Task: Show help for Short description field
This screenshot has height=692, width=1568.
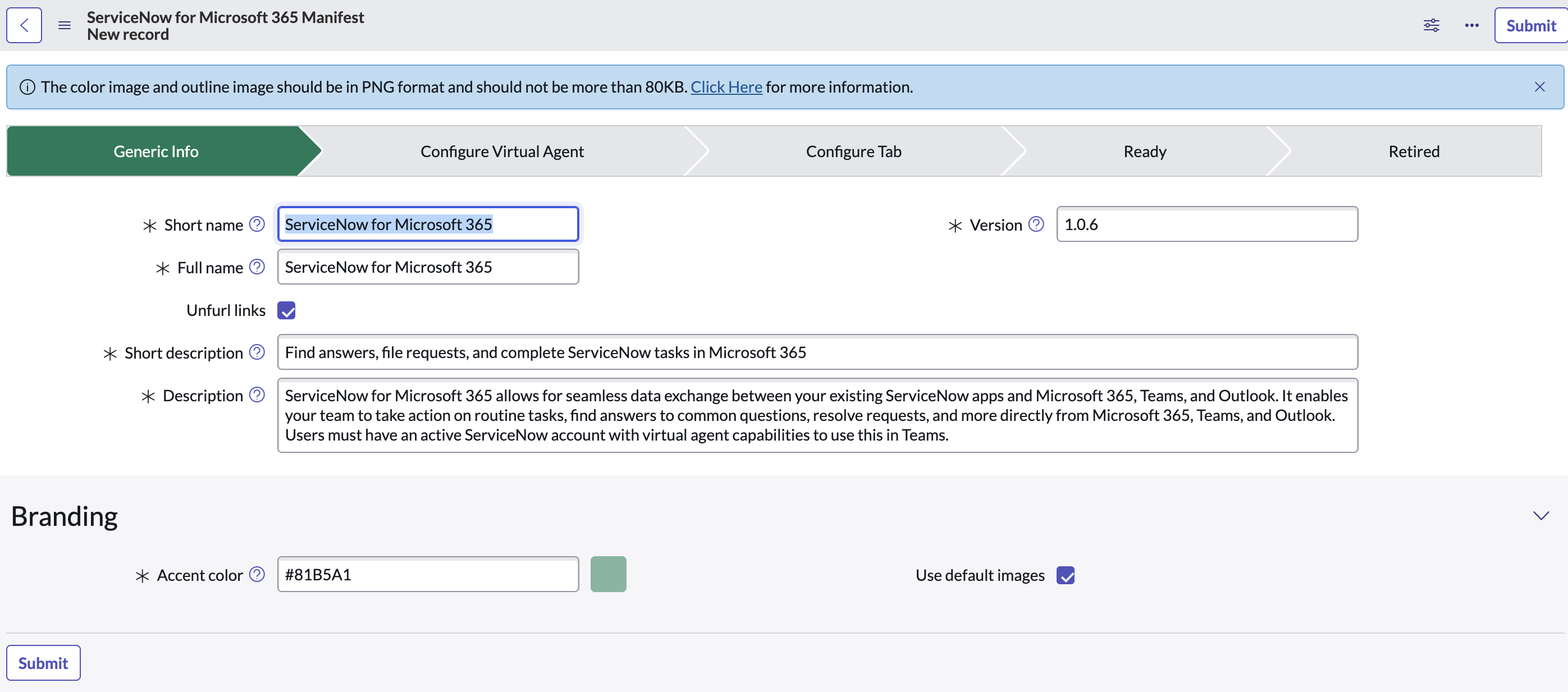Action: 258,352
